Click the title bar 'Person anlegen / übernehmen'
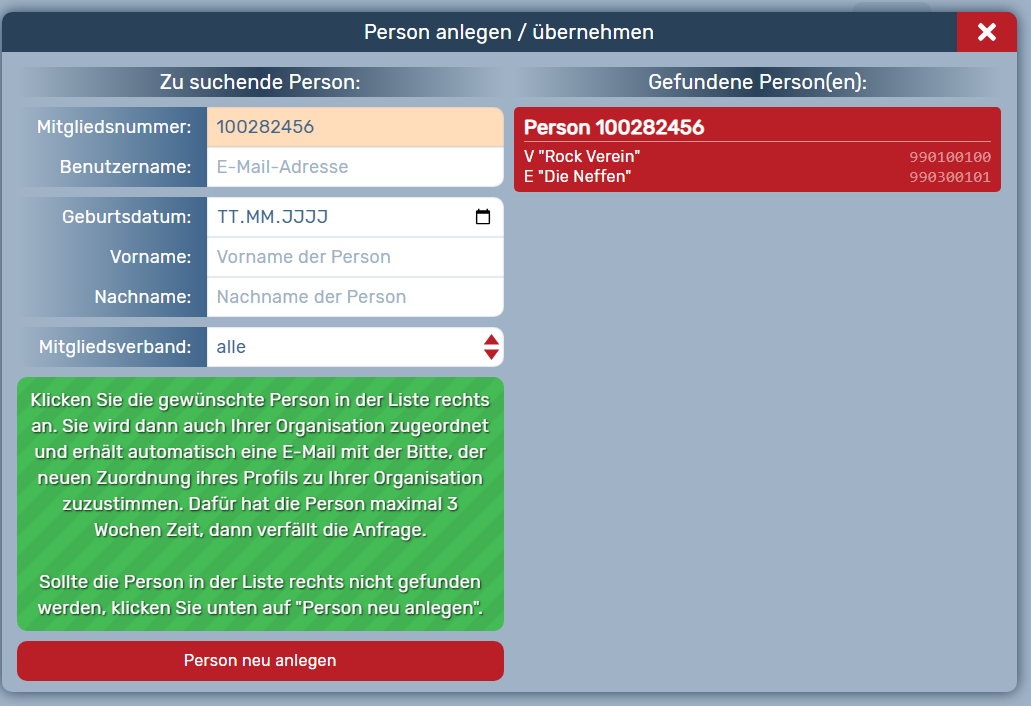Viewport: 1031px width, 706px height. (510, 31)
